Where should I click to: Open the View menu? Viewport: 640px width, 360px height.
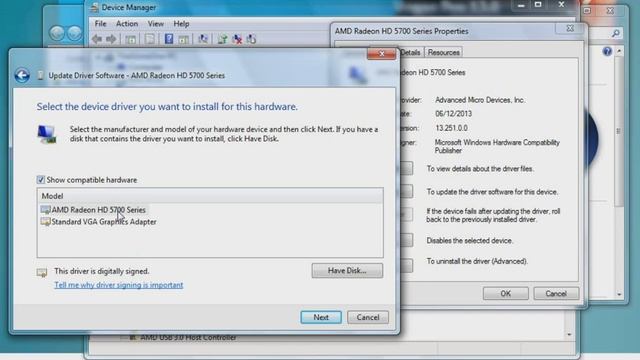[x=156, y=24]
